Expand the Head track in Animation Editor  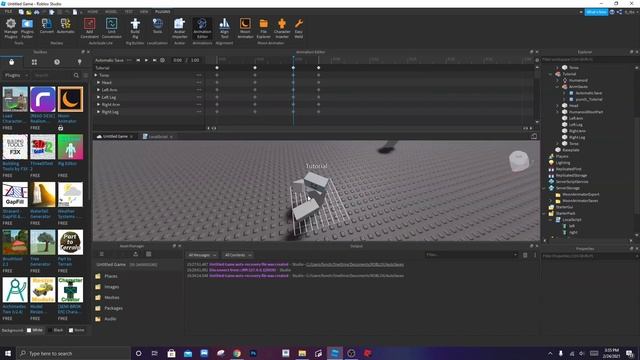coord(99,82)
